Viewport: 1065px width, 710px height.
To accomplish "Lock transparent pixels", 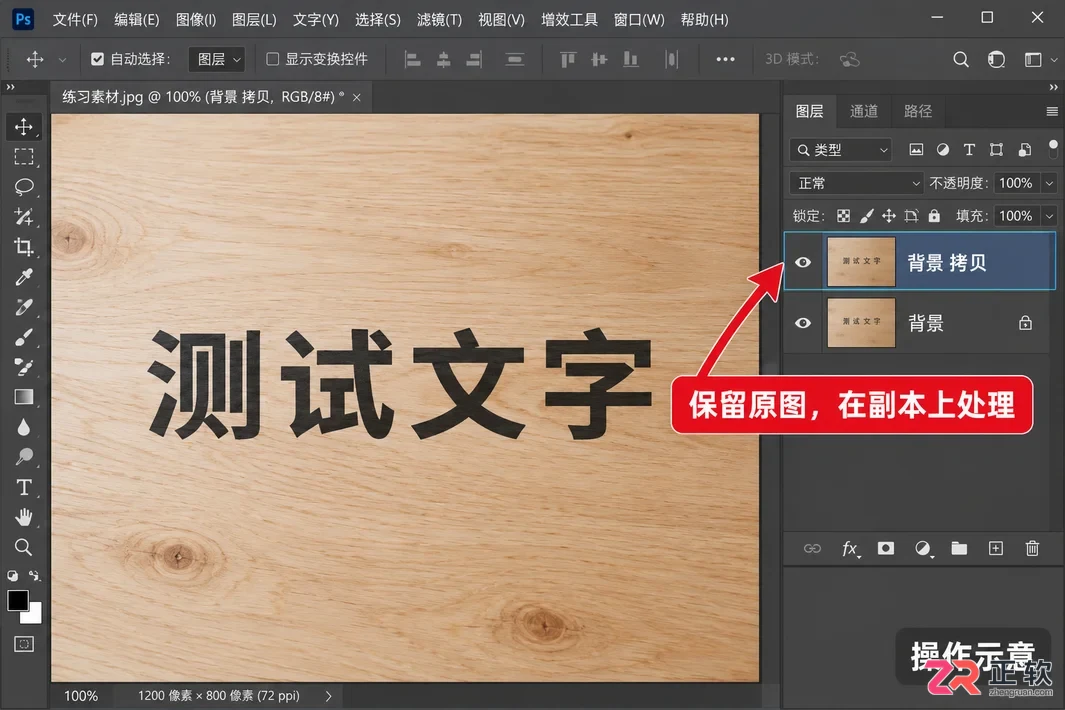I will pyautogui.click(x=844, y=216).
